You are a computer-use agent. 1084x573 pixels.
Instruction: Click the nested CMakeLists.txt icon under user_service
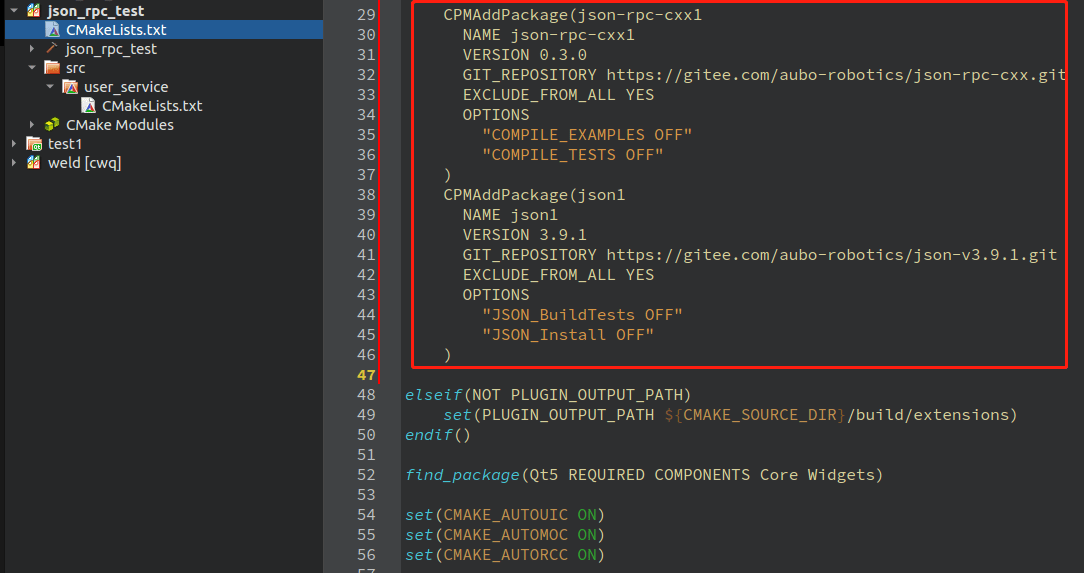[88, 106]
